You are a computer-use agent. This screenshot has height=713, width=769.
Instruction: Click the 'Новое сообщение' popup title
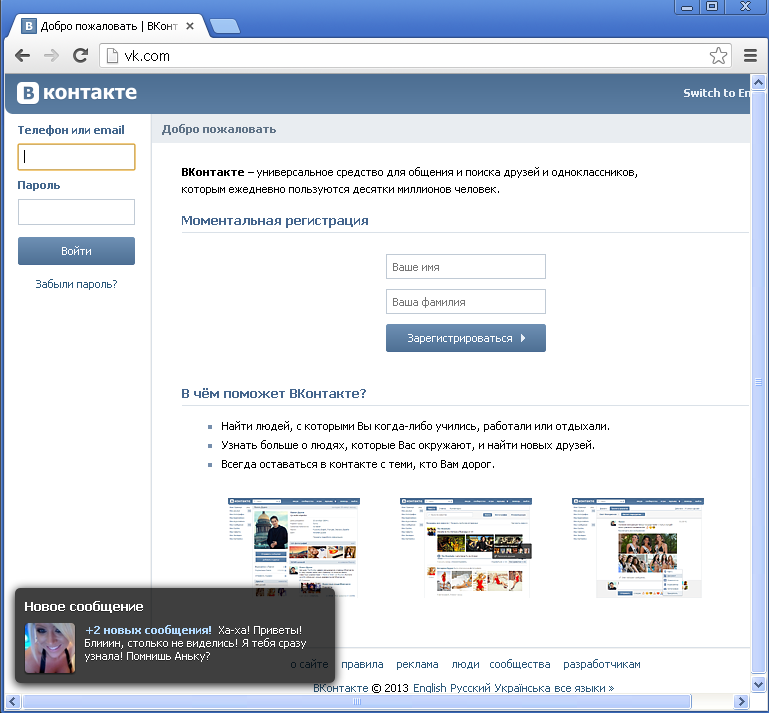(x=84, y=607)
